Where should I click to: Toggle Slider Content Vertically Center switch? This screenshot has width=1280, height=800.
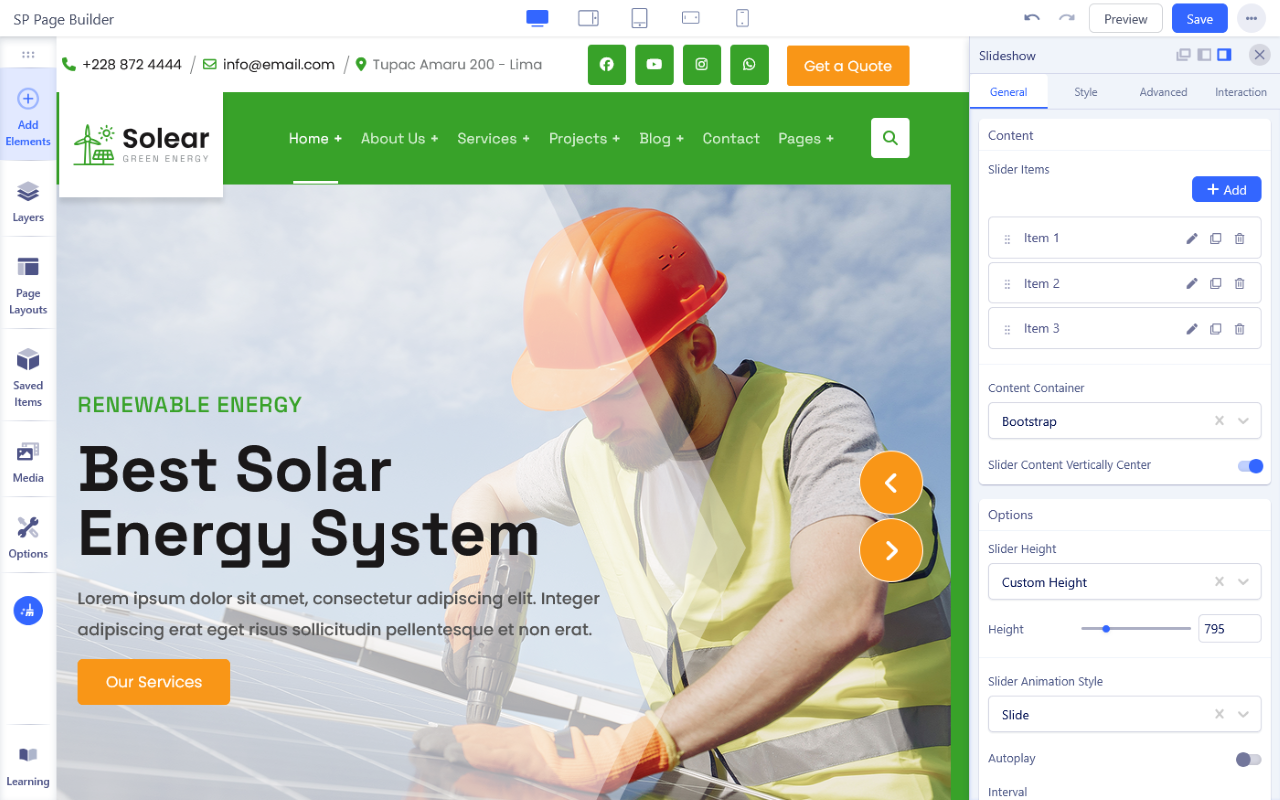1250,466
